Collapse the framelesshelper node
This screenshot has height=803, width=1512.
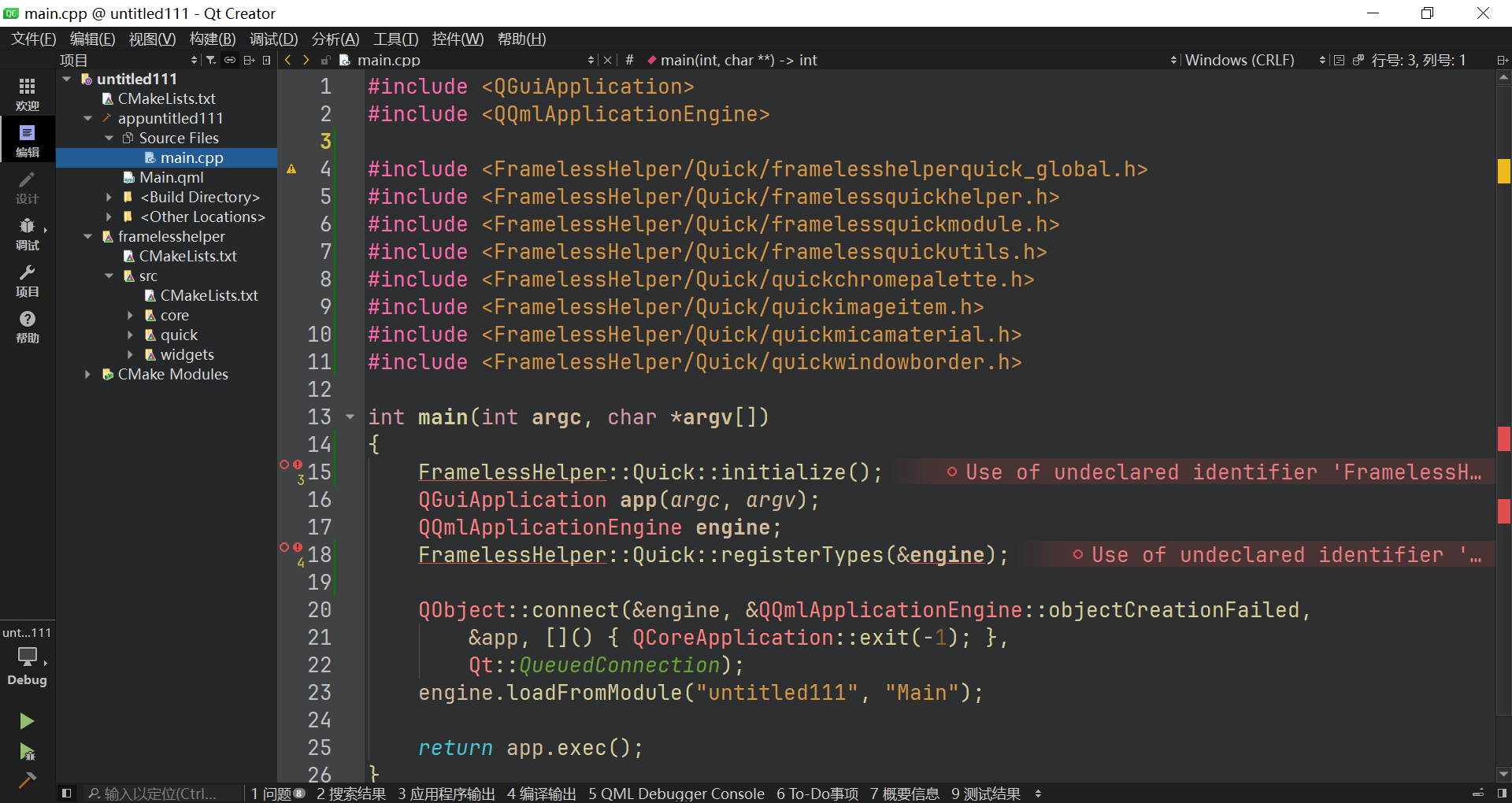pos(87,236)
